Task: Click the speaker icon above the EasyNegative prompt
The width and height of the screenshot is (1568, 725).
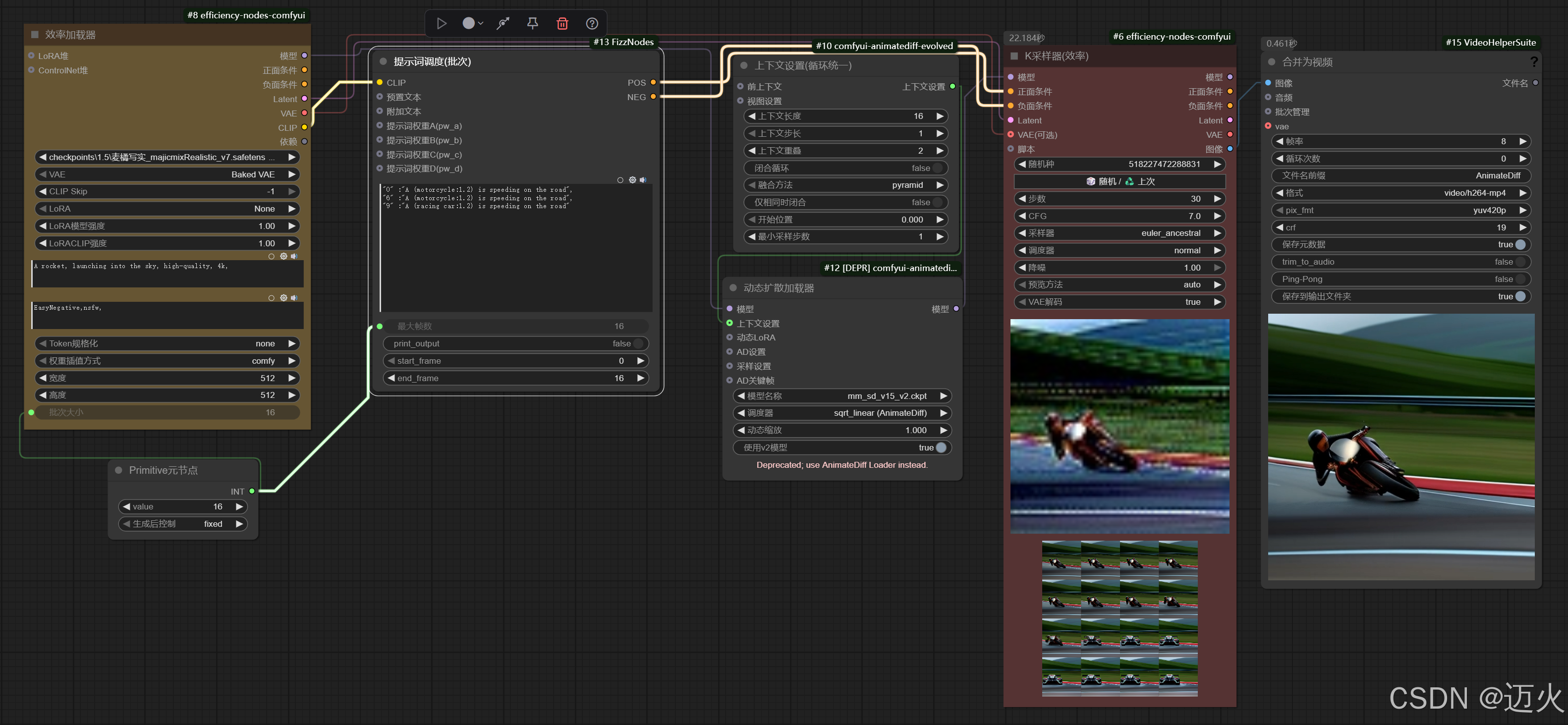Action: tap(294, 298)
